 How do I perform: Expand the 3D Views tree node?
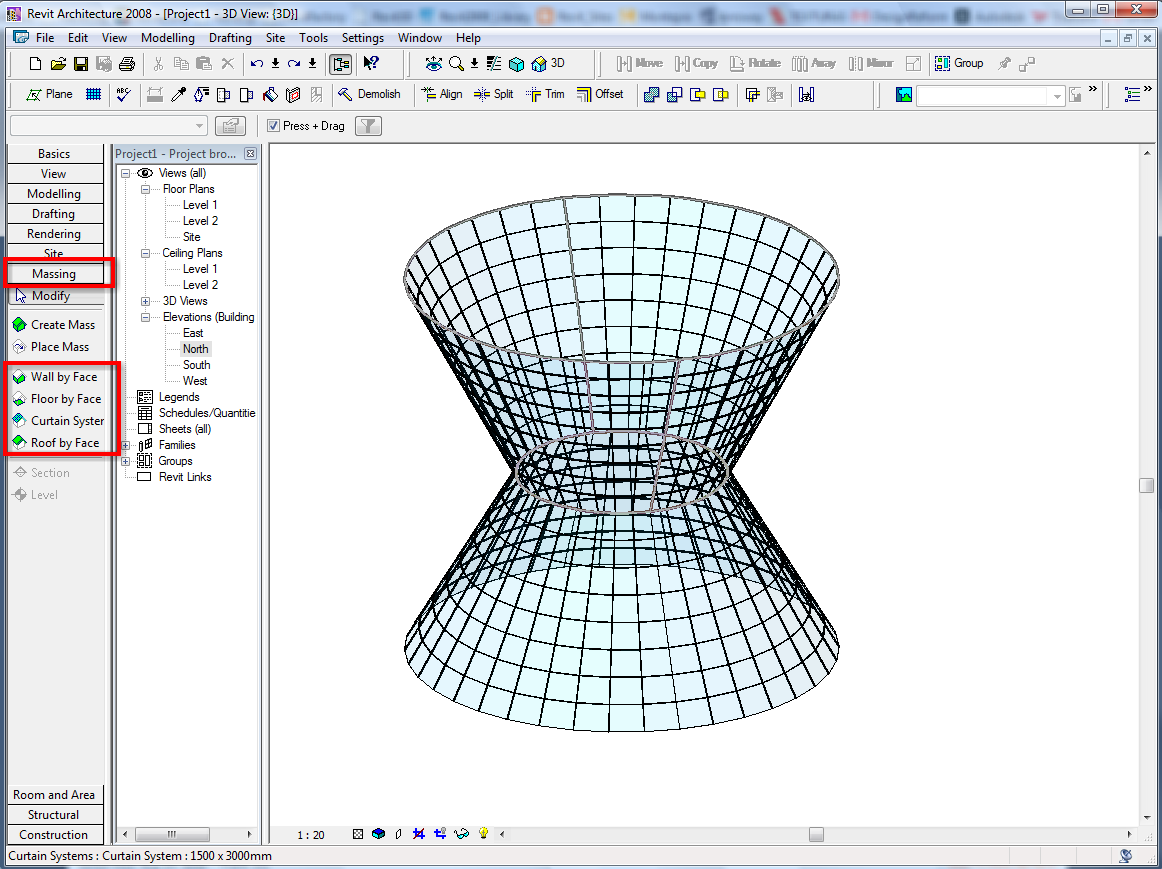tap(145, 301)
